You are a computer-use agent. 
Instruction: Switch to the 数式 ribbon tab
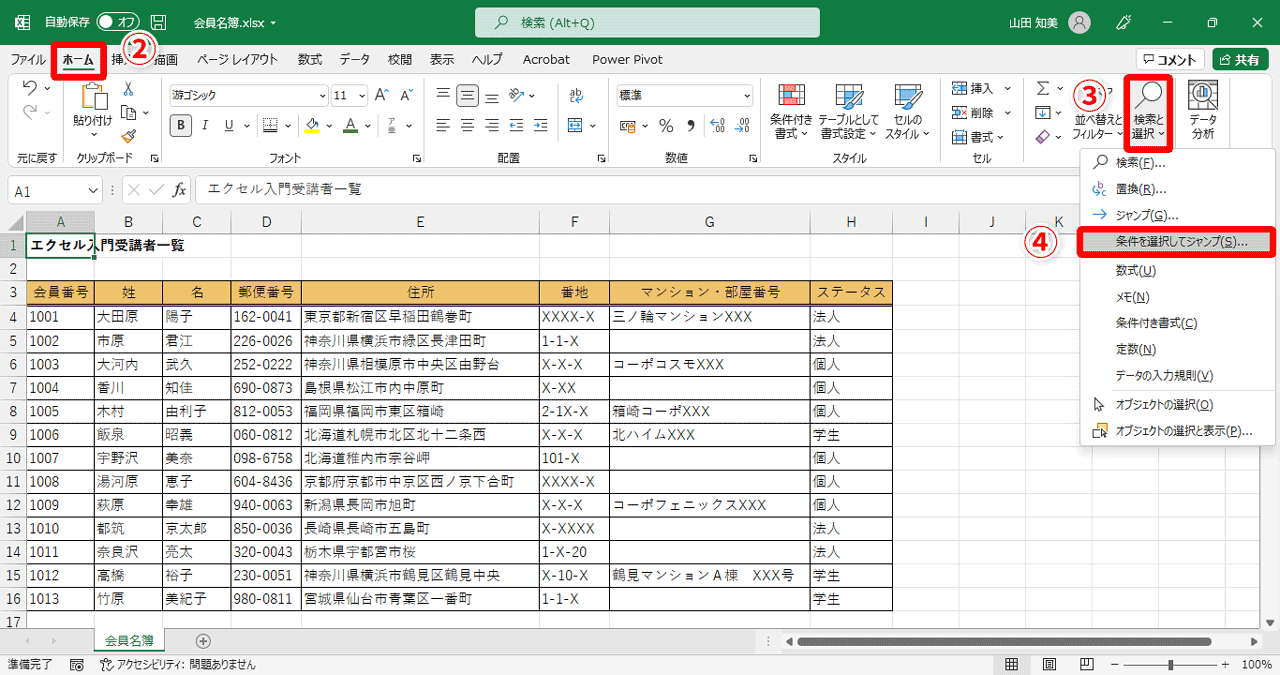[x=309, y=59]
